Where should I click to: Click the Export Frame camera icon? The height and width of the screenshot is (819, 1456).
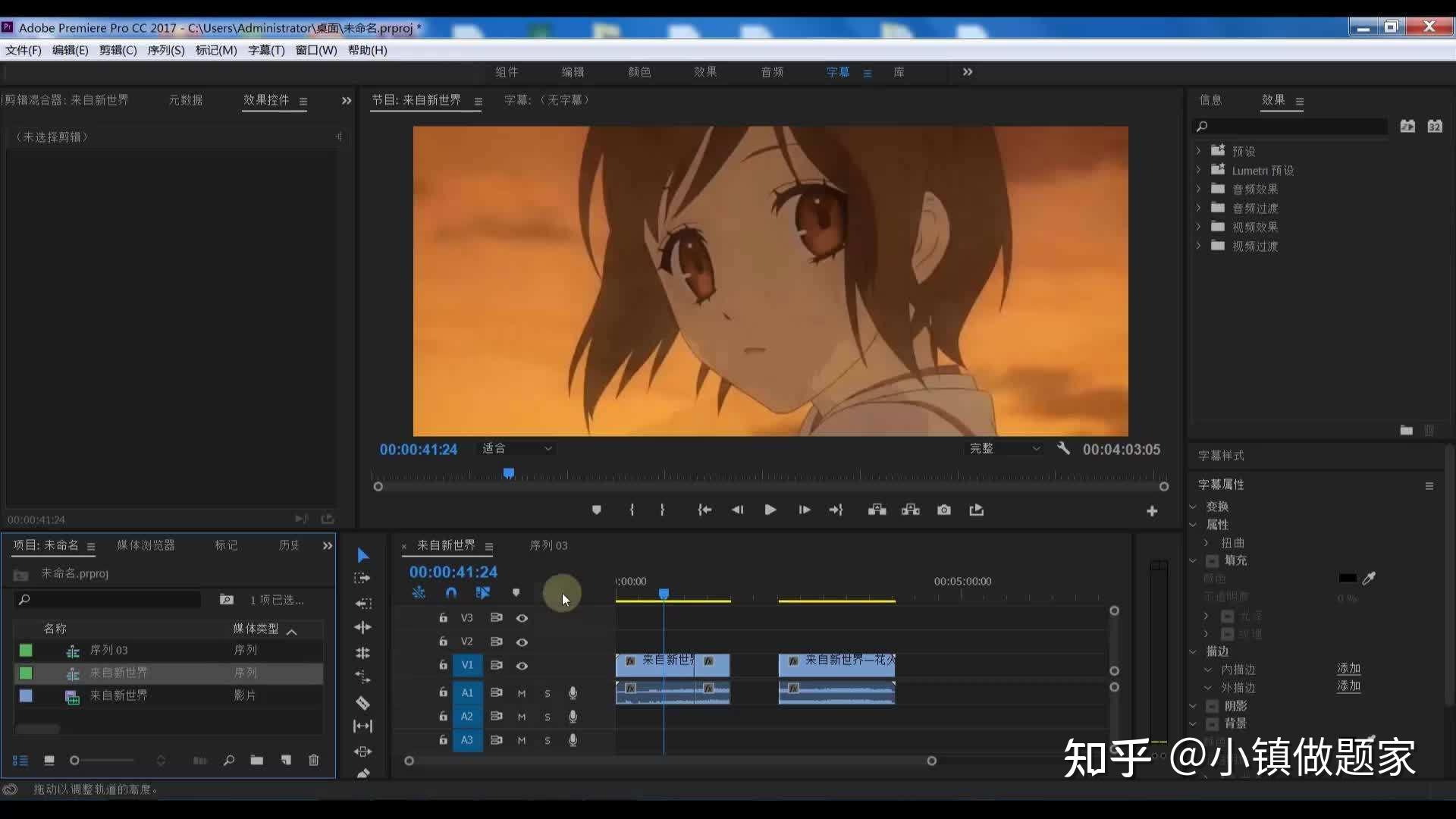pyautogui.click(x=943, y=510)
